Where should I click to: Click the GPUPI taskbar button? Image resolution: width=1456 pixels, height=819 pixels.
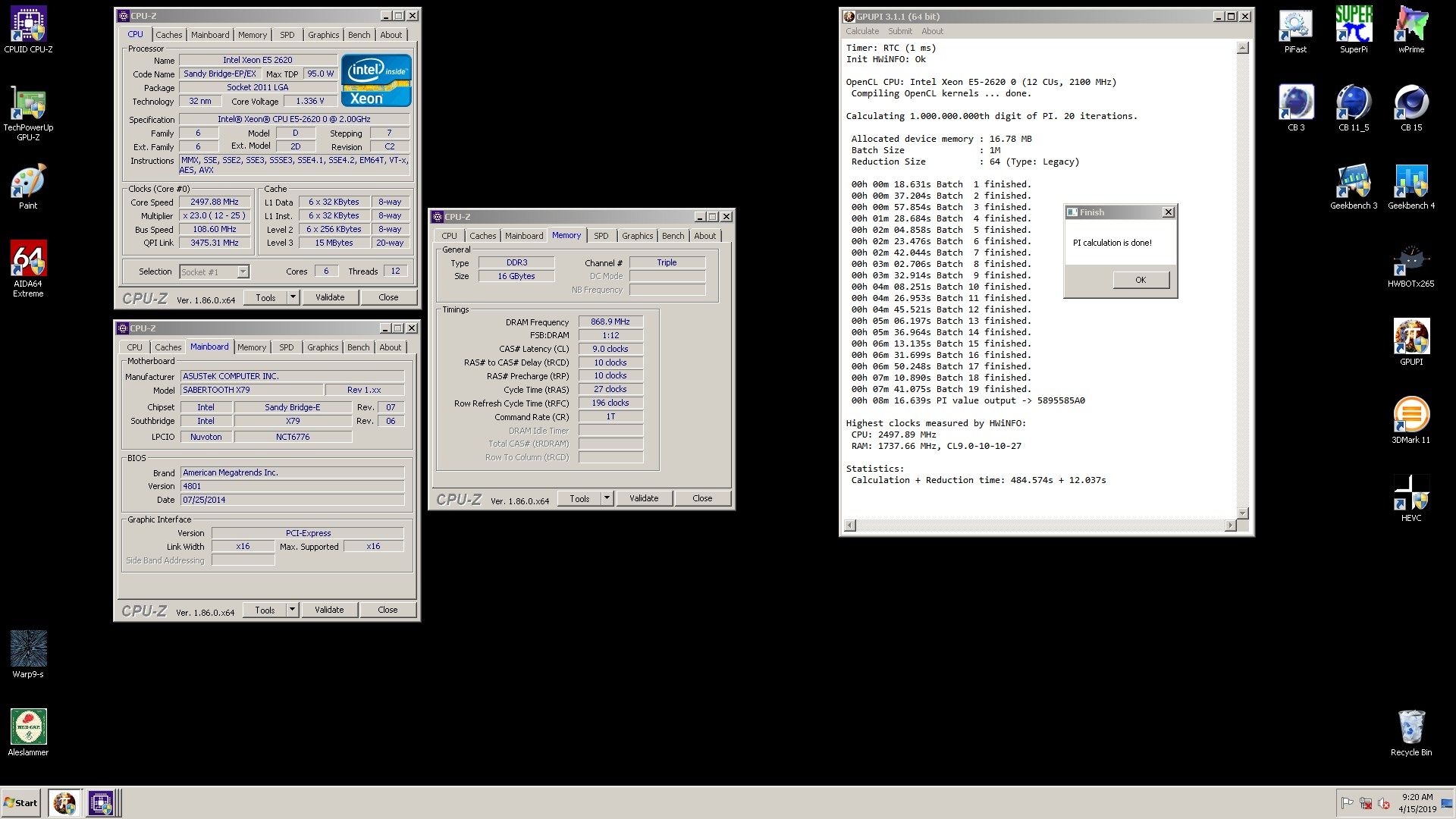pos(64,802)
